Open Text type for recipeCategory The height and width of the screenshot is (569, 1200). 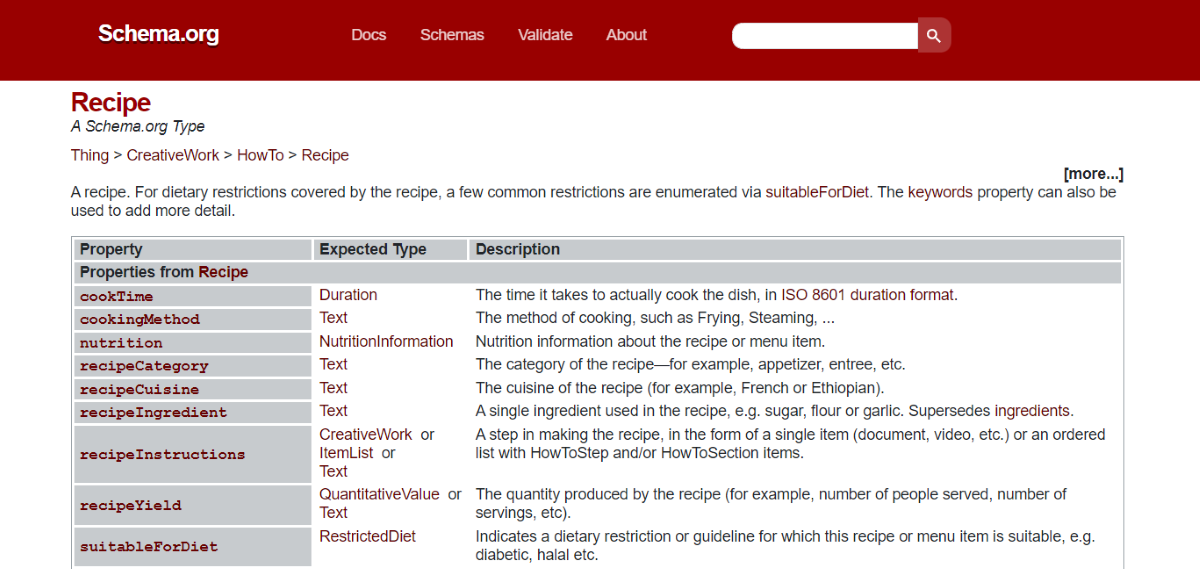(333, 365)
